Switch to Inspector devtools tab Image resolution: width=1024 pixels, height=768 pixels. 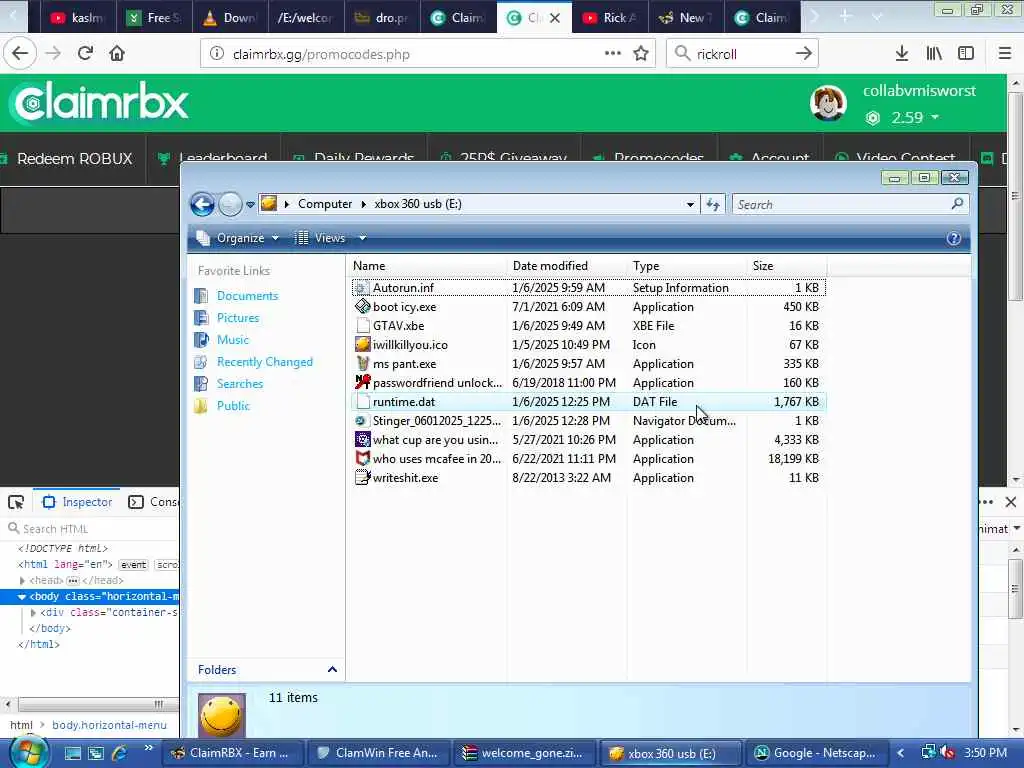77,502
